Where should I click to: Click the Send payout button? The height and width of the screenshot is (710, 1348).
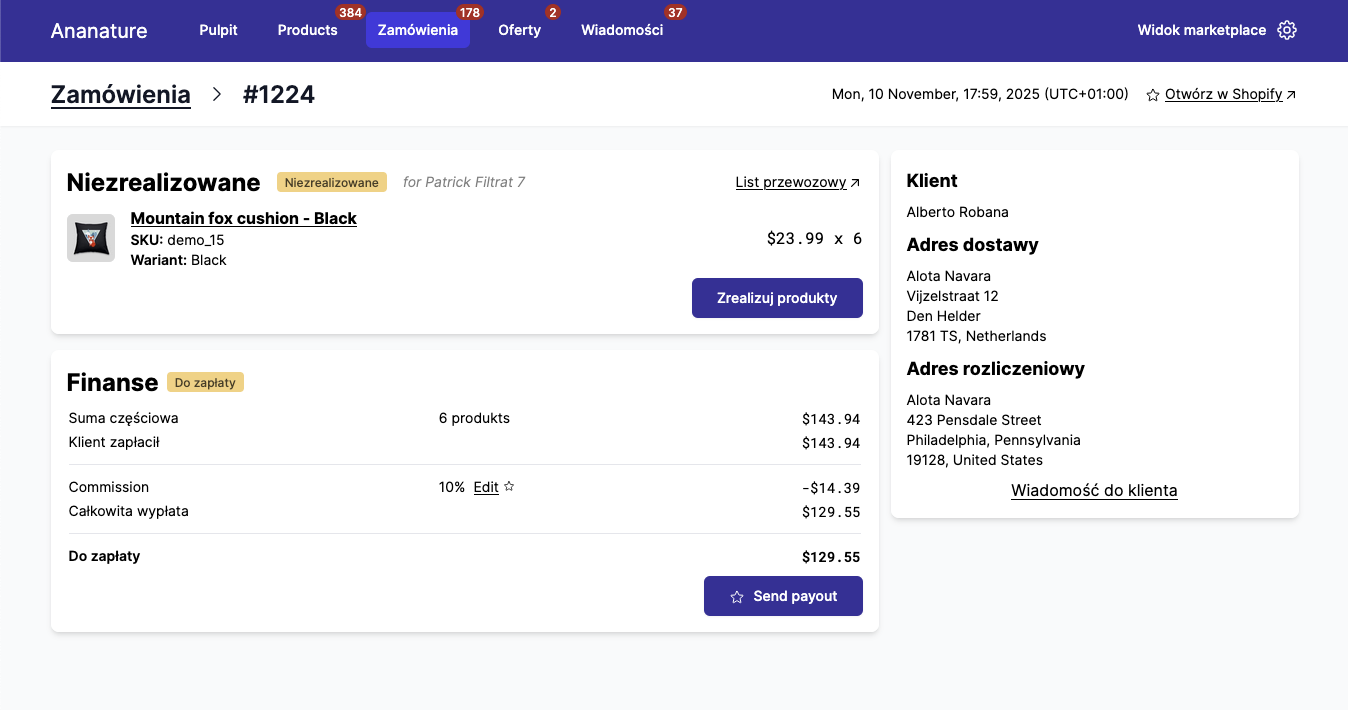[x=783, y=596]
